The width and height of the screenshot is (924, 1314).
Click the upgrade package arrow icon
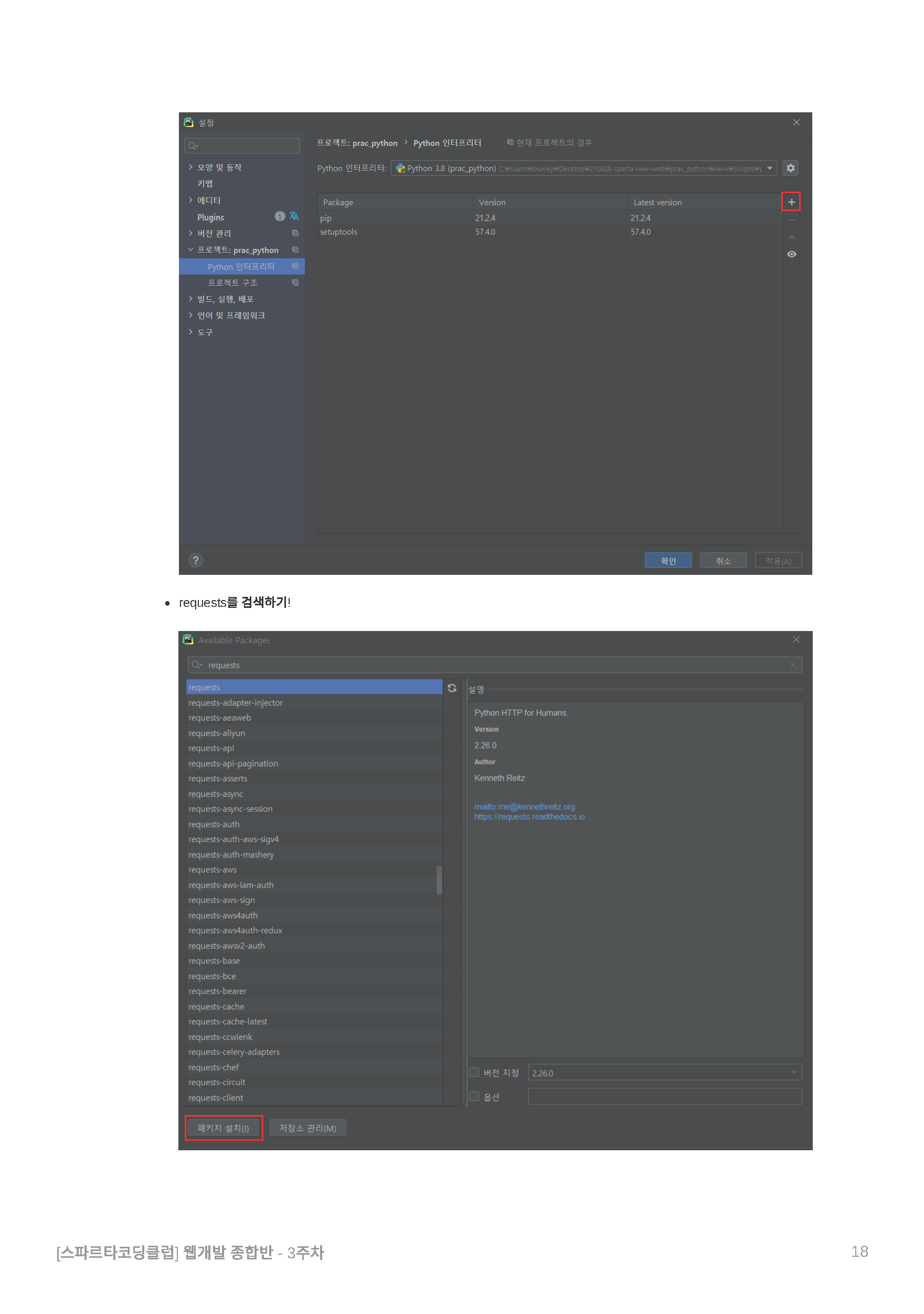point(791,237)
